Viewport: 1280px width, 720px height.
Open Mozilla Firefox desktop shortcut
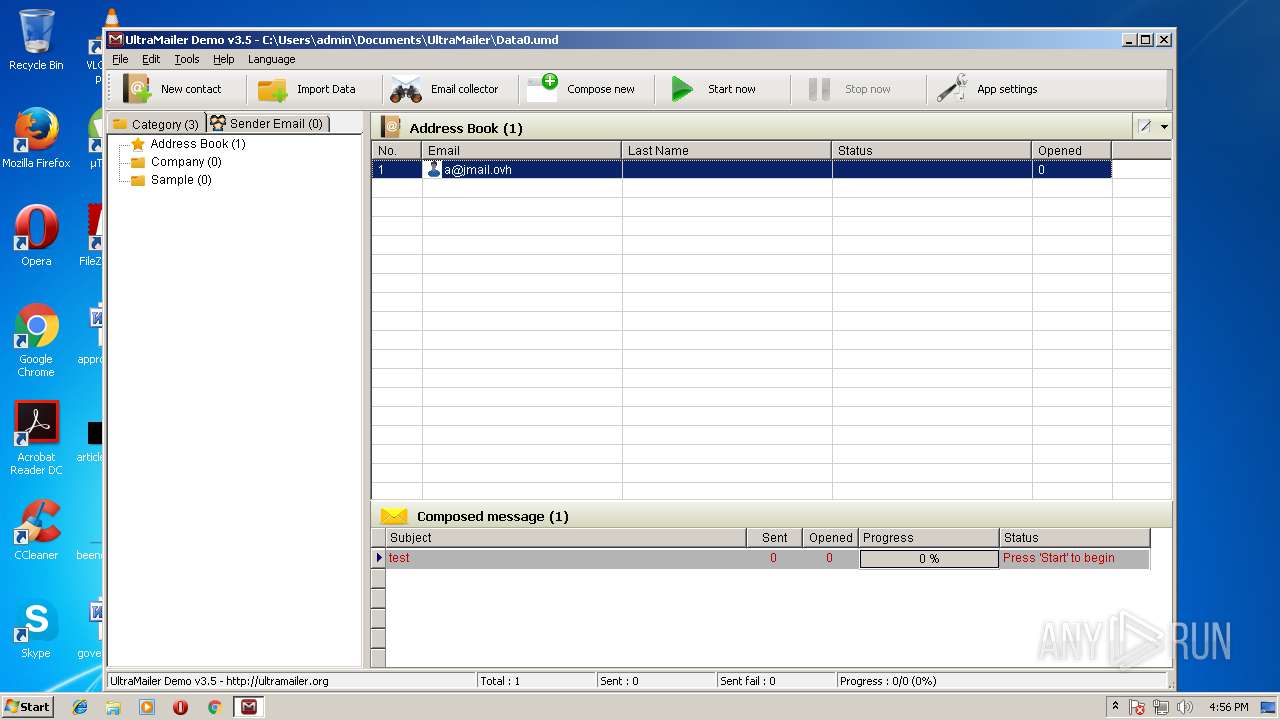click(36, 138)
